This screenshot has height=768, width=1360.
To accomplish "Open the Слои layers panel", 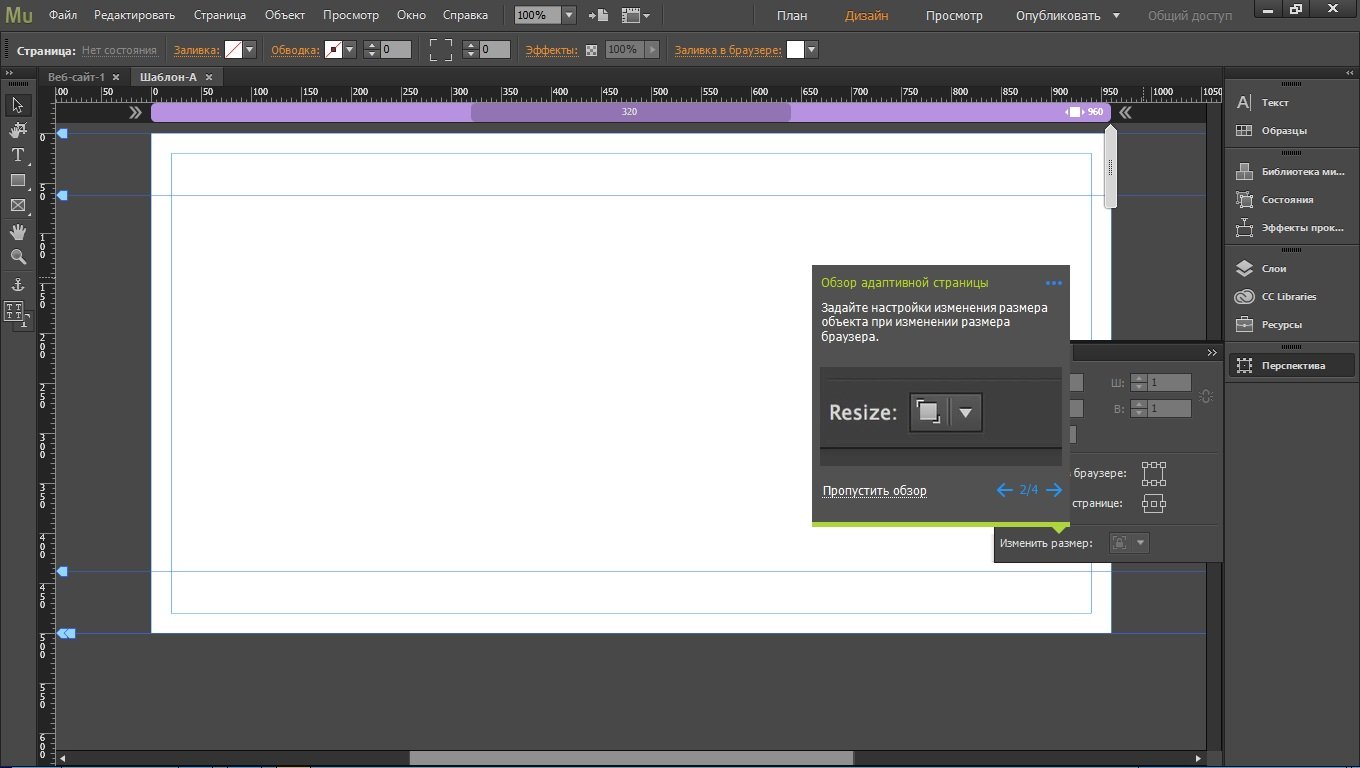I will (1273, 269).
